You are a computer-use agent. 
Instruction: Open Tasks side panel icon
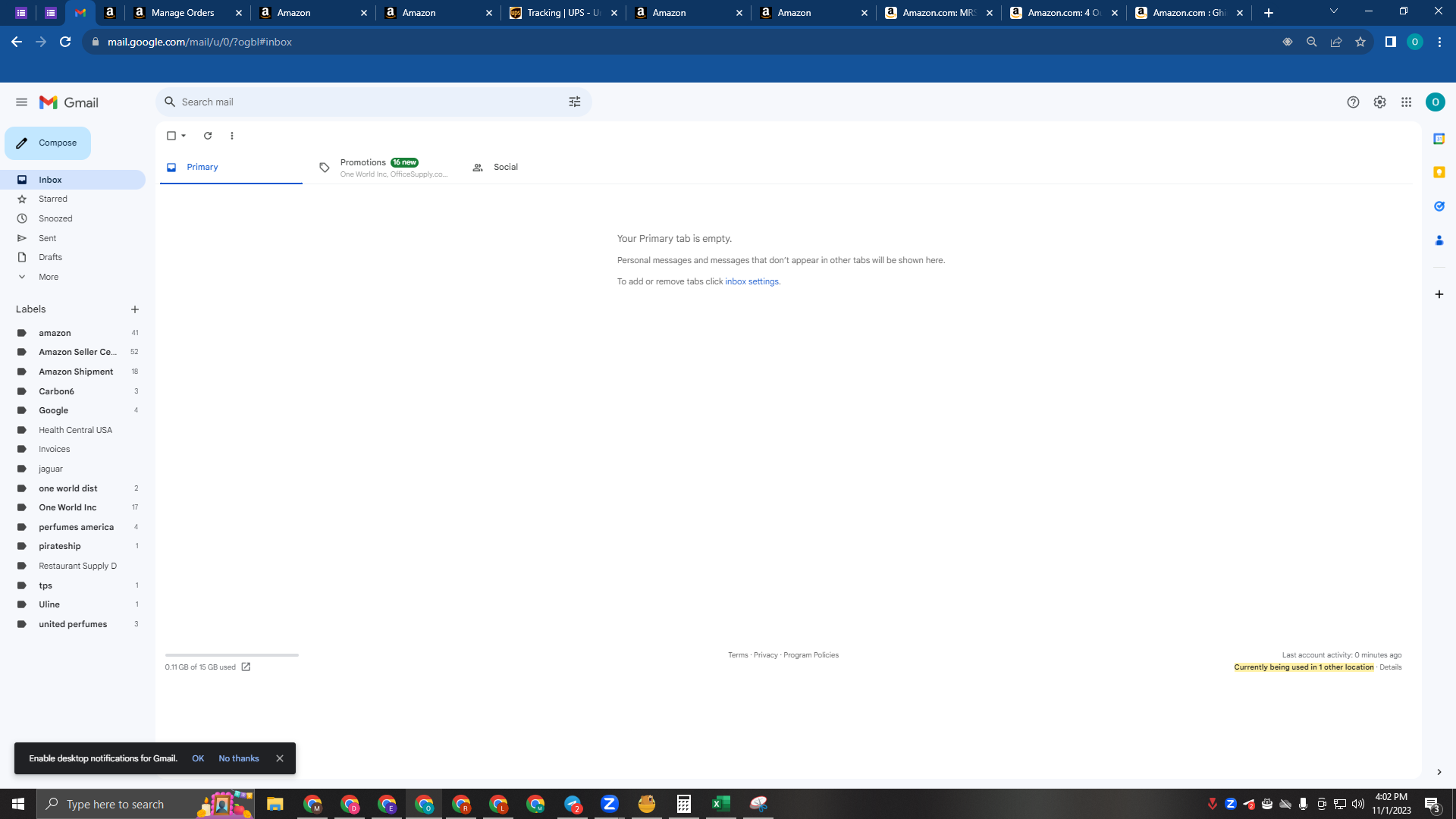(x=1439, y=206)
